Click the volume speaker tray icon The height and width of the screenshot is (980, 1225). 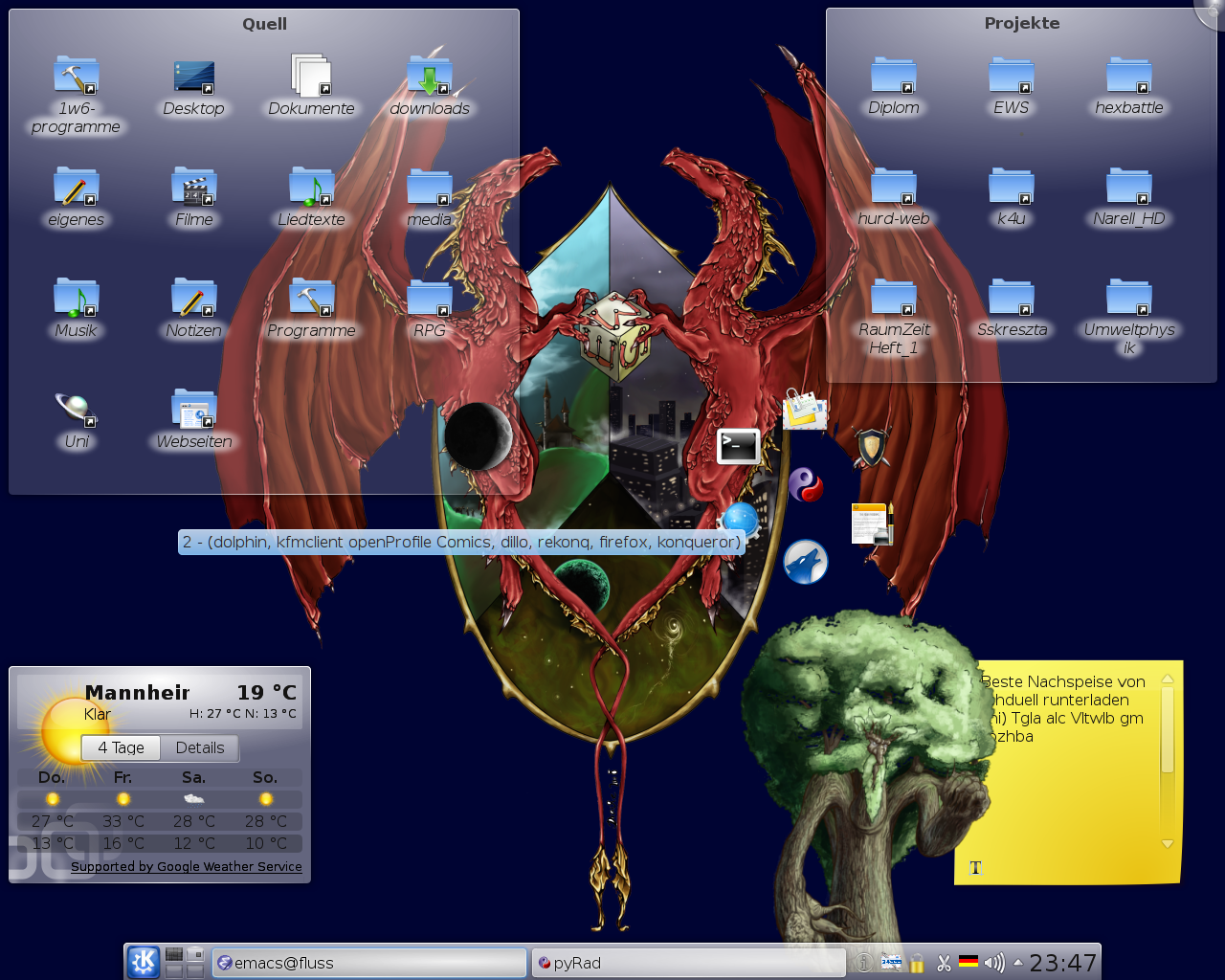tap(994, 963)
